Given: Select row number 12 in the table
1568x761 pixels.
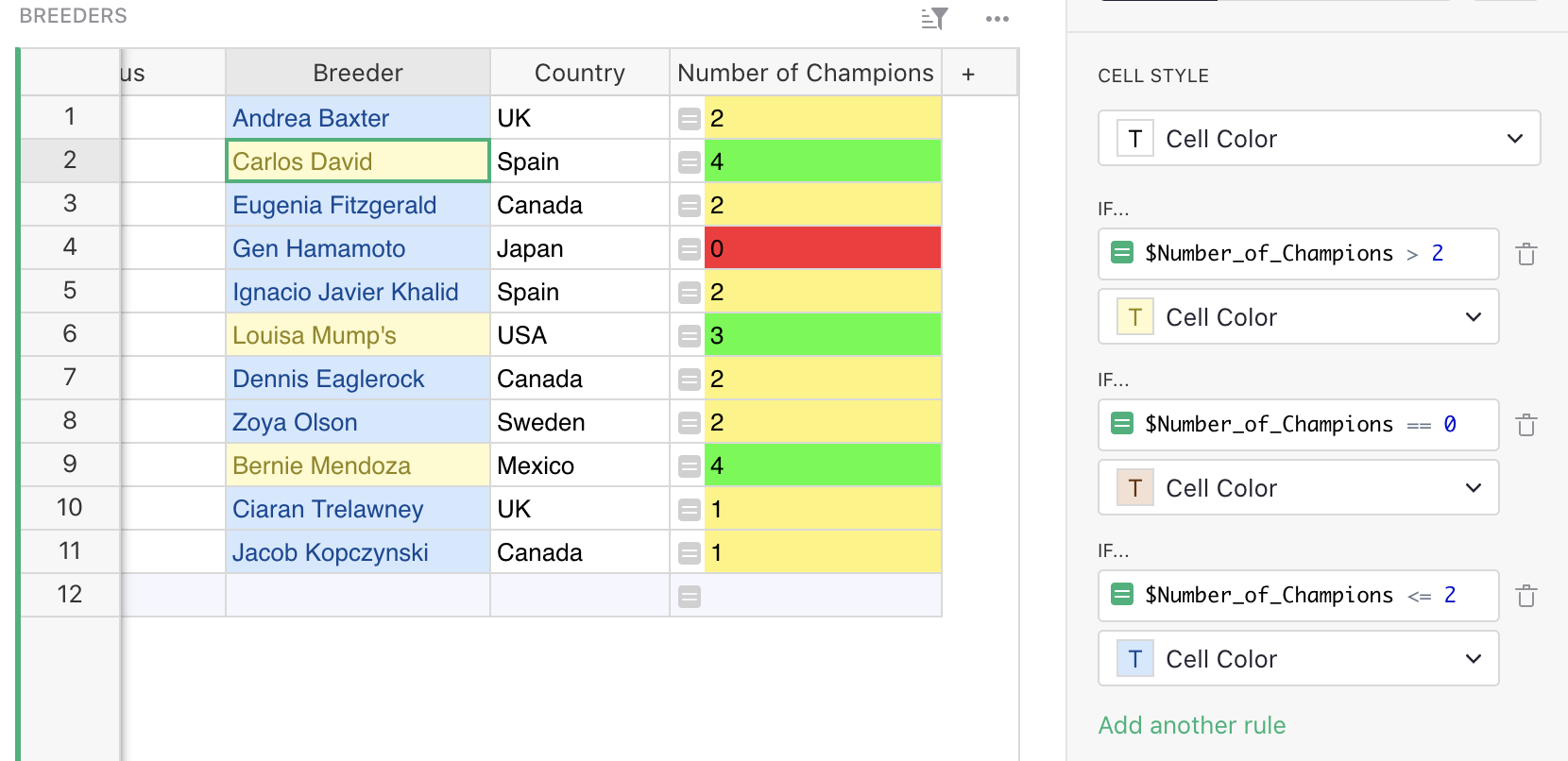Looking at the screenshot, I should 70,594.
